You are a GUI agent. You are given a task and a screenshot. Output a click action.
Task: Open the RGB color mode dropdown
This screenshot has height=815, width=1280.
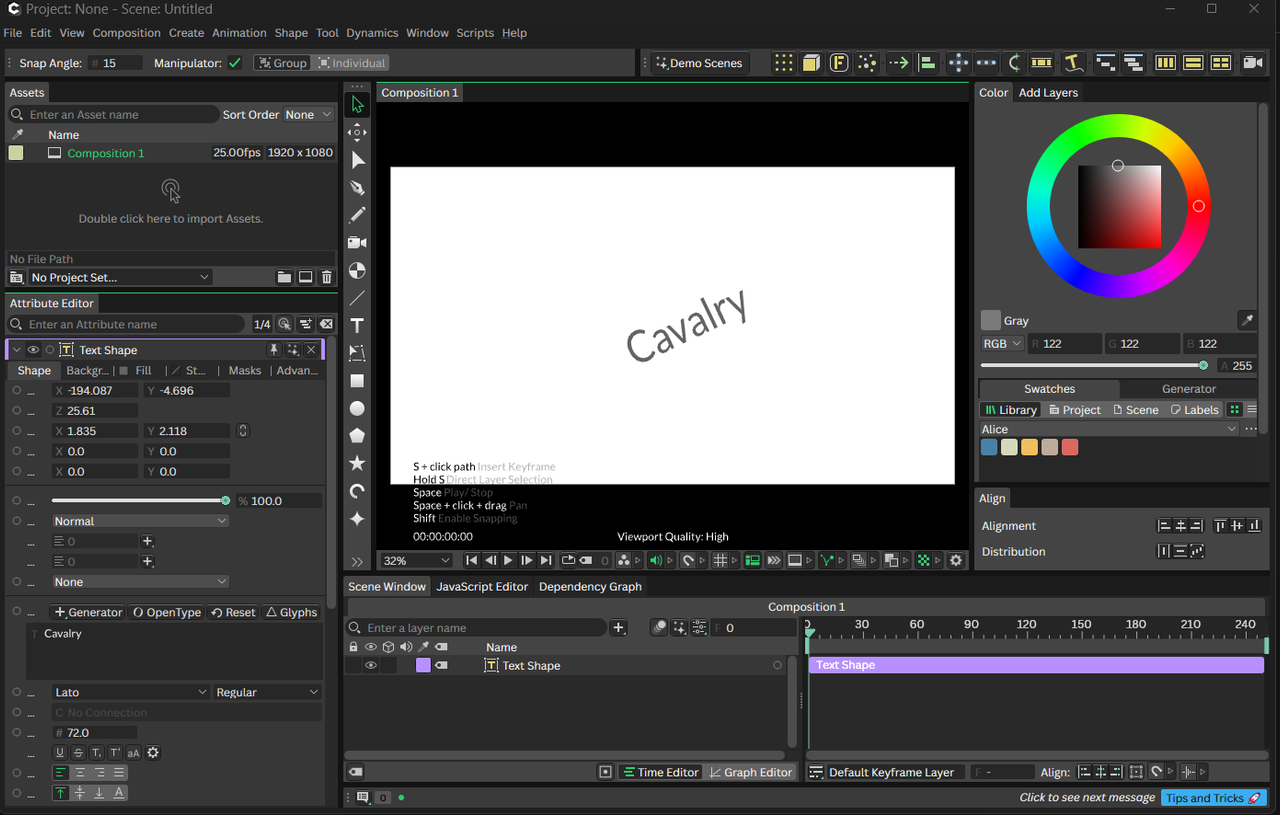point(1002,344)
